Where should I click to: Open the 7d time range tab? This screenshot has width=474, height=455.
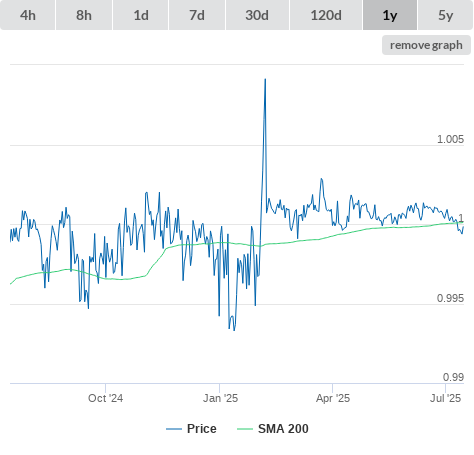click(x=197, y=15)
